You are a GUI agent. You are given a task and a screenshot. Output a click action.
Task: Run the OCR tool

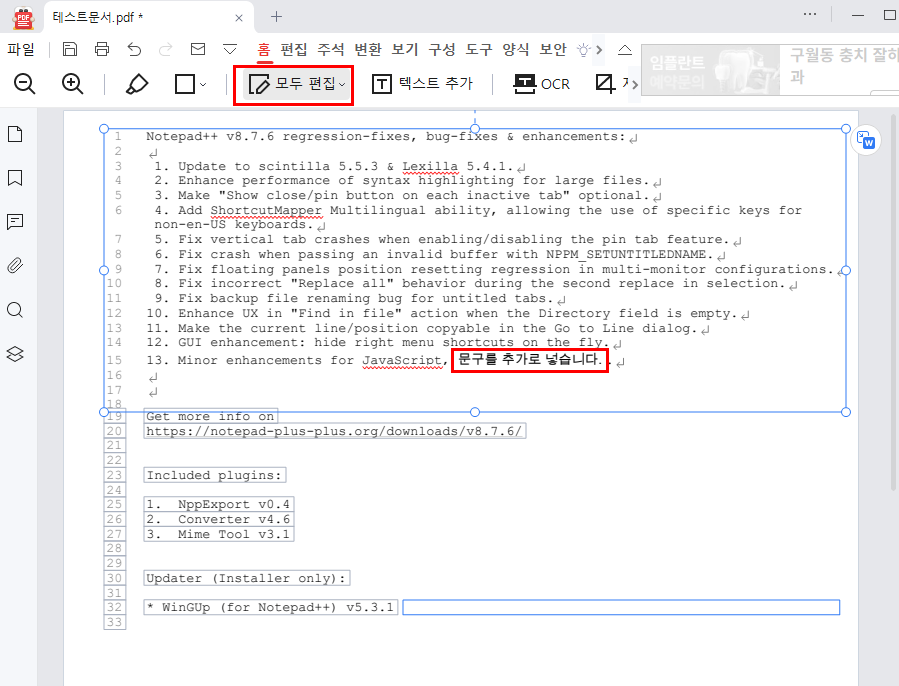[541, 84]
